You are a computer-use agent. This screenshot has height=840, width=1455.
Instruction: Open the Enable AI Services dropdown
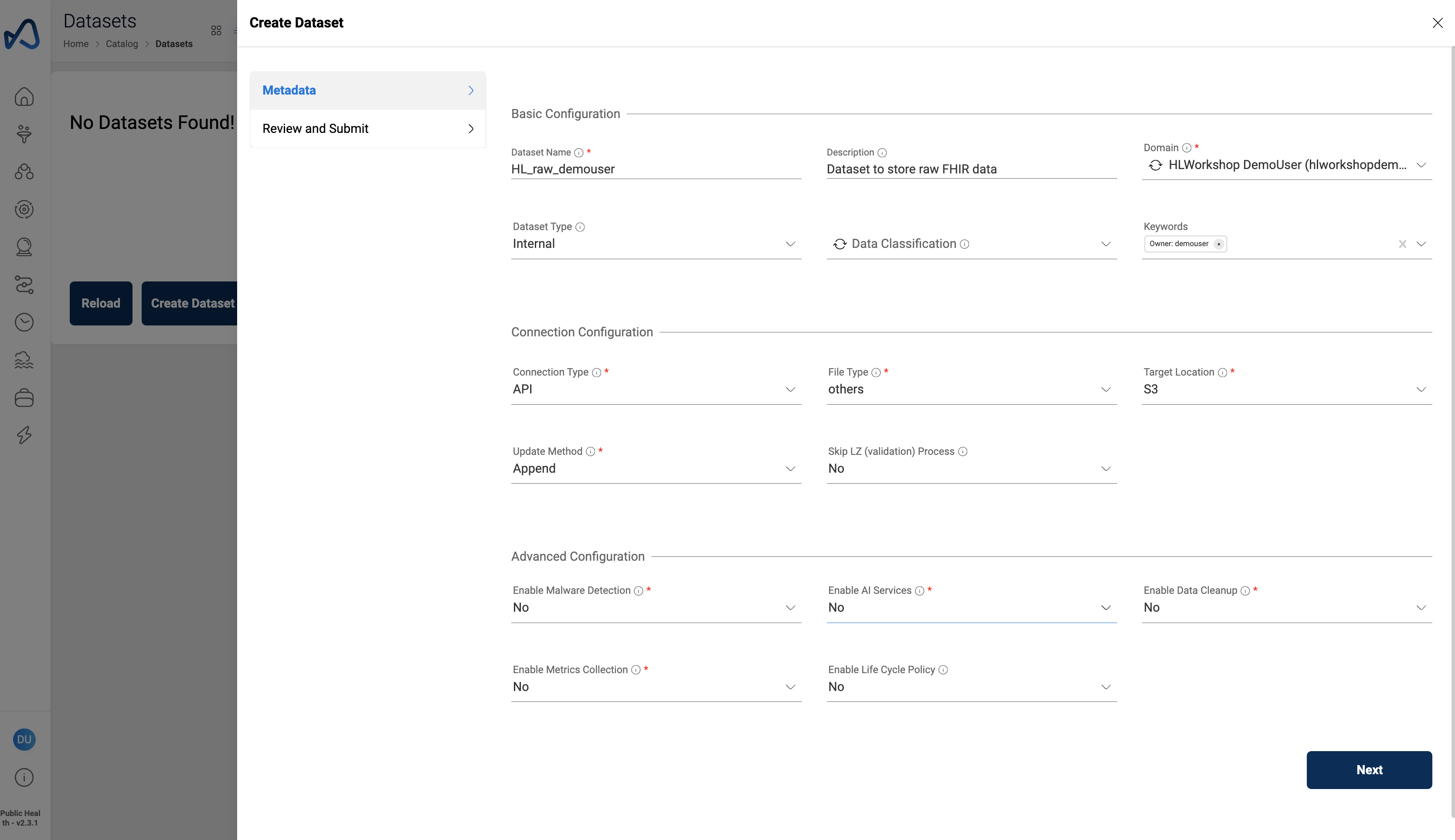(972, 607)
